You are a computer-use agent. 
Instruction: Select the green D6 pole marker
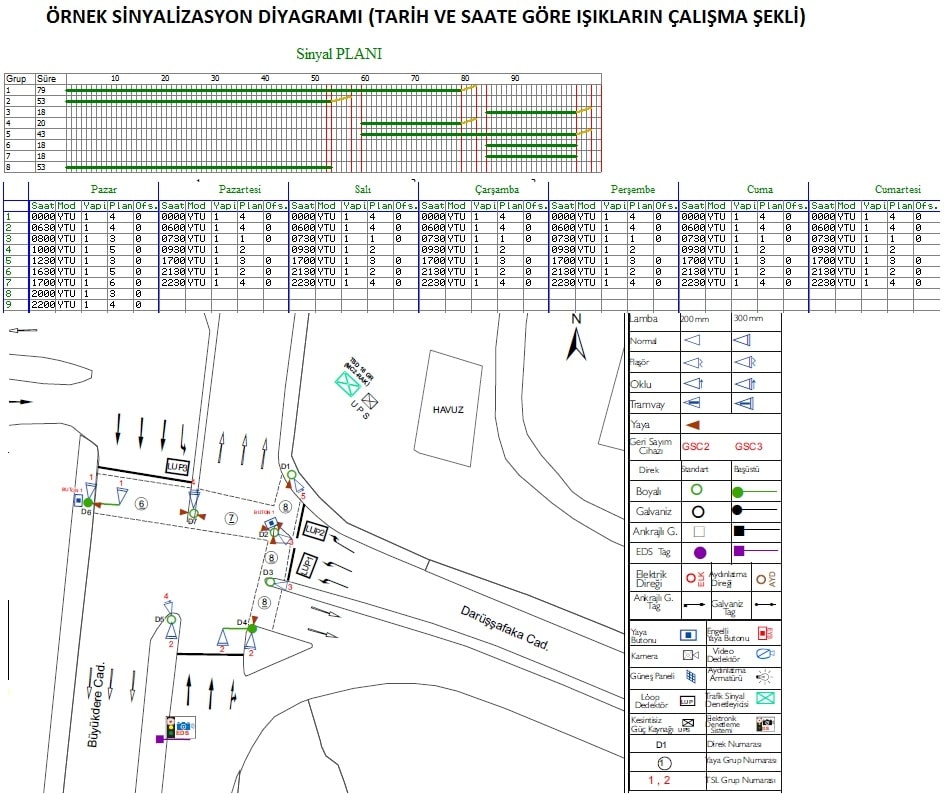click(x=88, y=503)
